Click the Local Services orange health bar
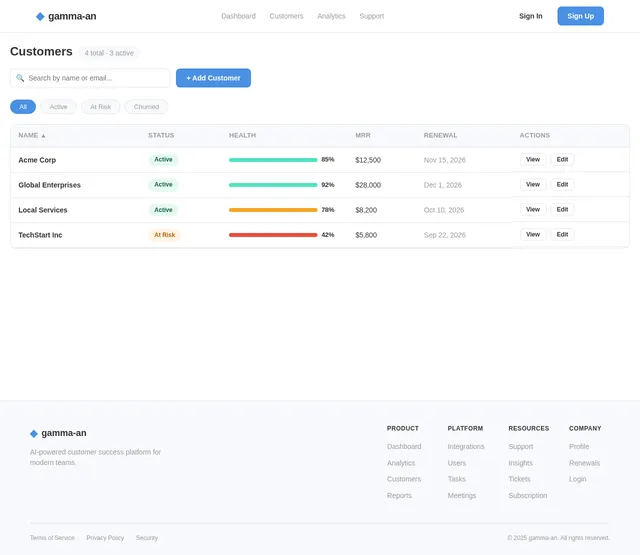The width and height of the screenshot is (640, 555). (273, 210)
